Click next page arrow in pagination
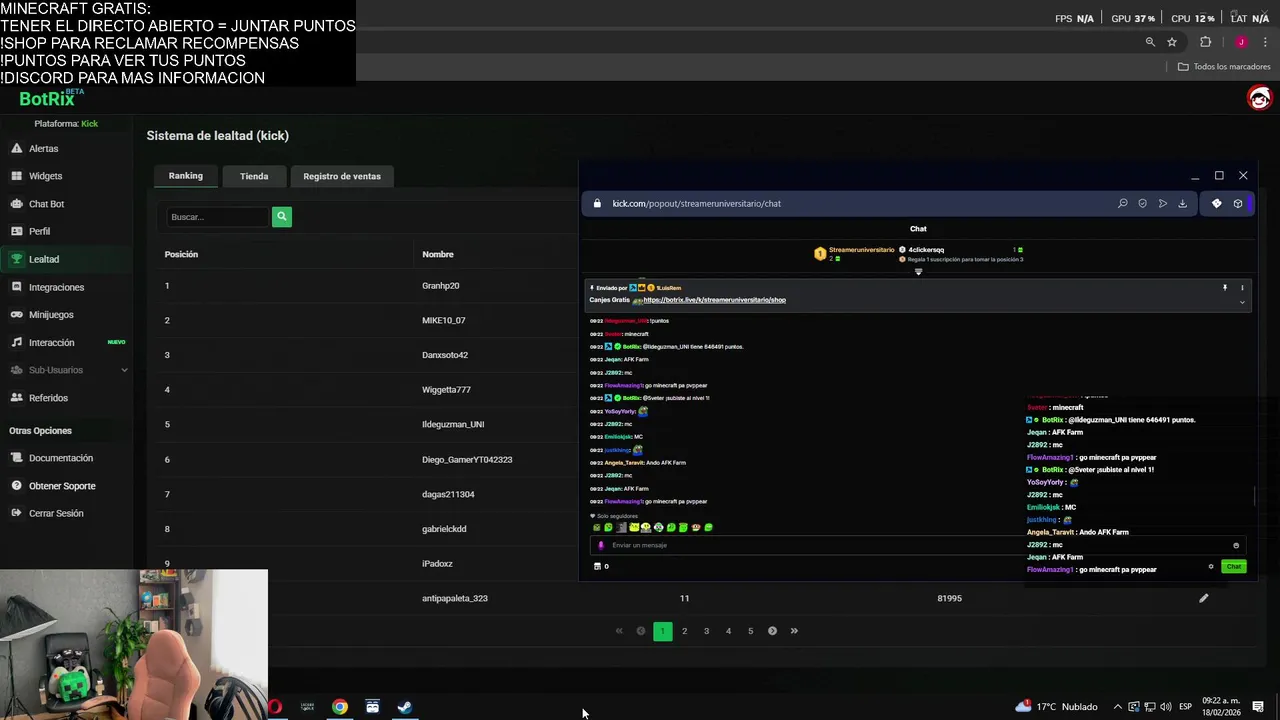1280x720 pixels. click(x=772, y=631)
